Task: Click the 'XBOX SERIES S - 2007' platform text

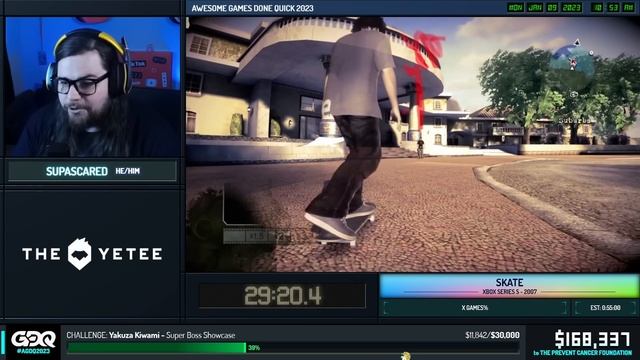Action: click(509, 292)
